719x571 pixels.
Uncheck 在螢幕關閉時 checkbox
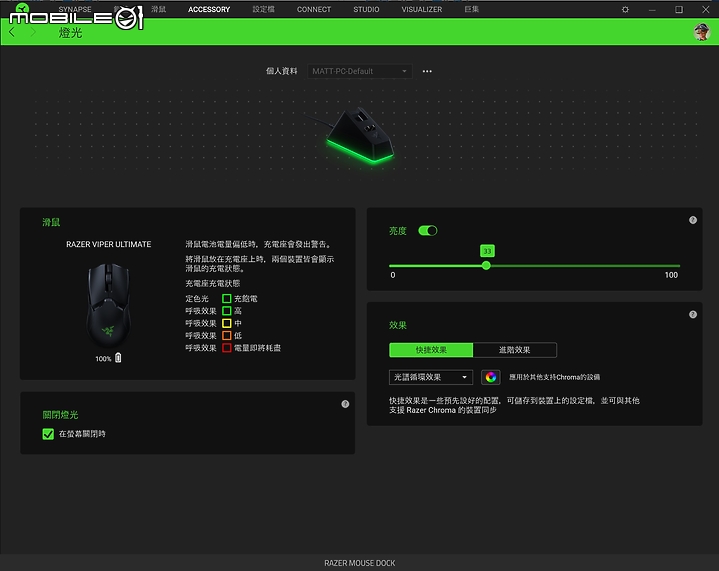48,434
